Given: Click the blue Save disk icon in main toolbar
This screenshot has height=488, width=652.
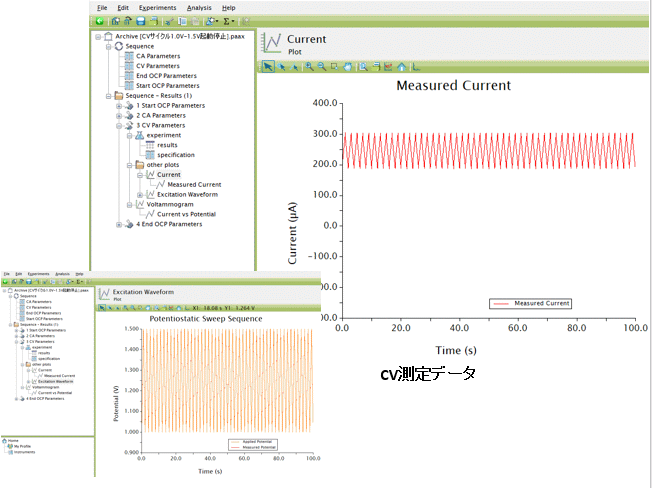Looking at the screenshot, I should point(141,21).
